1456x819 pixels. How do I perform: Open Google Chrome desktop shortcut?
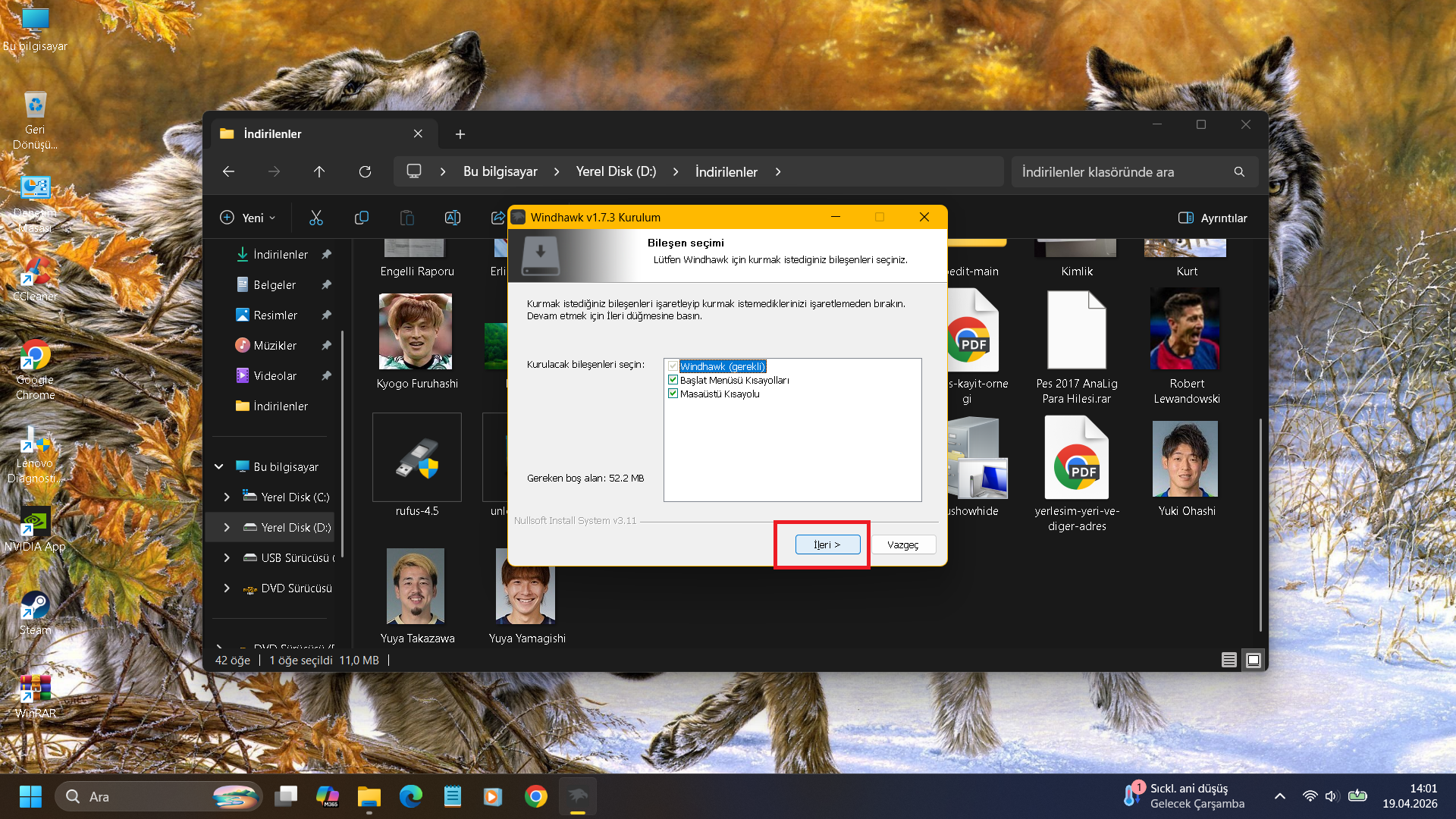pyautogui.click(x=35, y=370)
